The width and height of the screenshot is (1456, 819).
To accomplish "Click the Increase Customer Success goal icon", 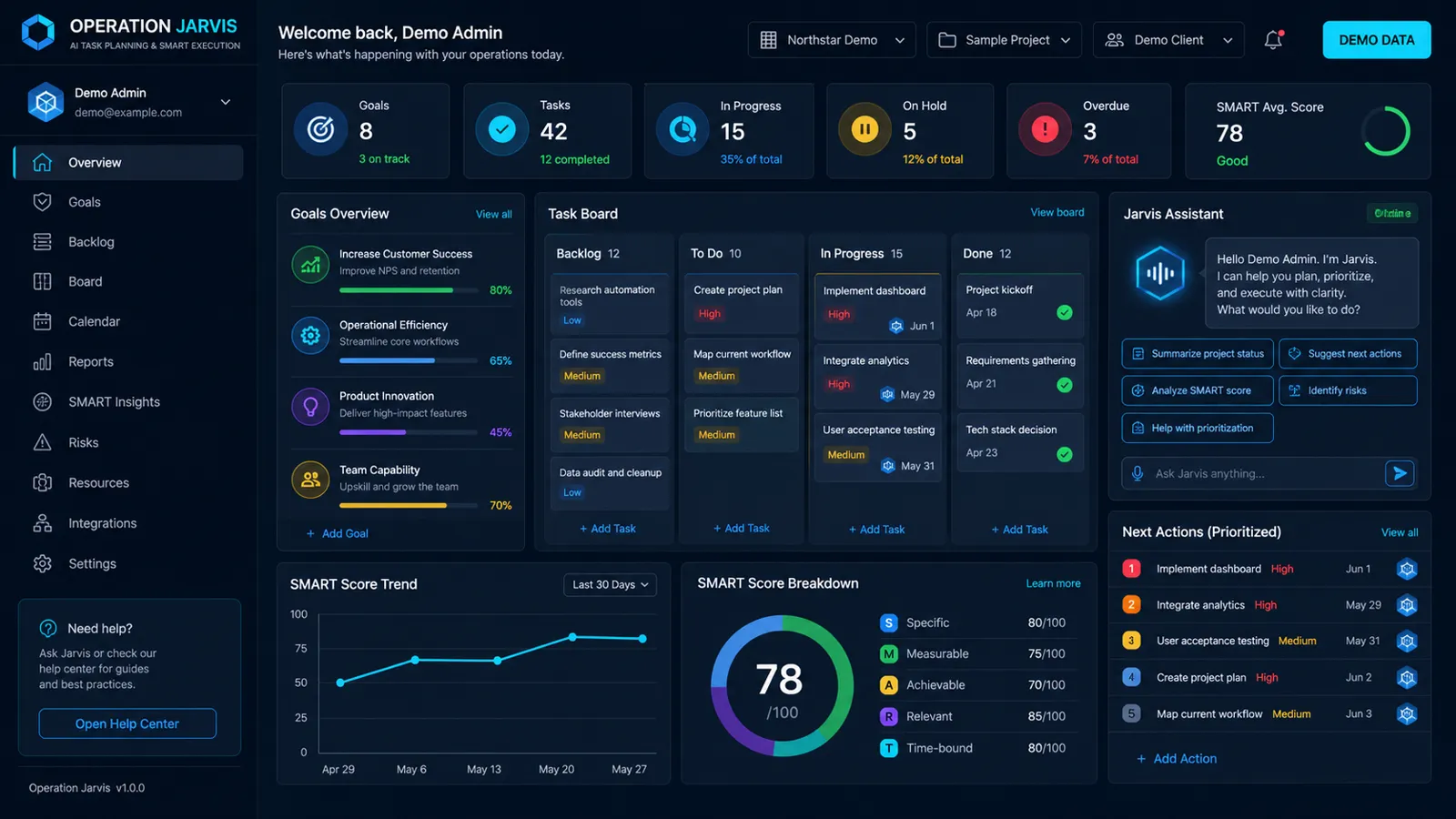I will pyautogui.click(x=310, y=265).
